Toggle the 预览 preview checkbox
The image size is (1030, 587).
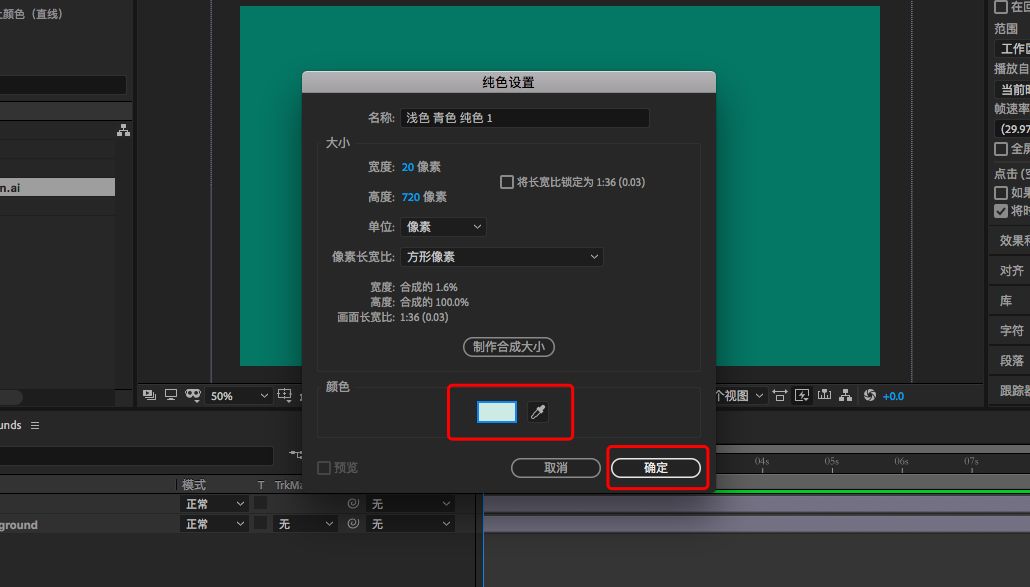point(324,467)
